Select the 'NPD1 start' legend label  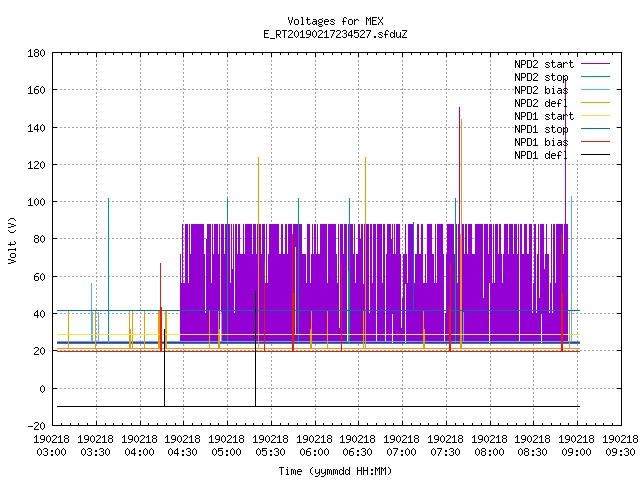544,116
